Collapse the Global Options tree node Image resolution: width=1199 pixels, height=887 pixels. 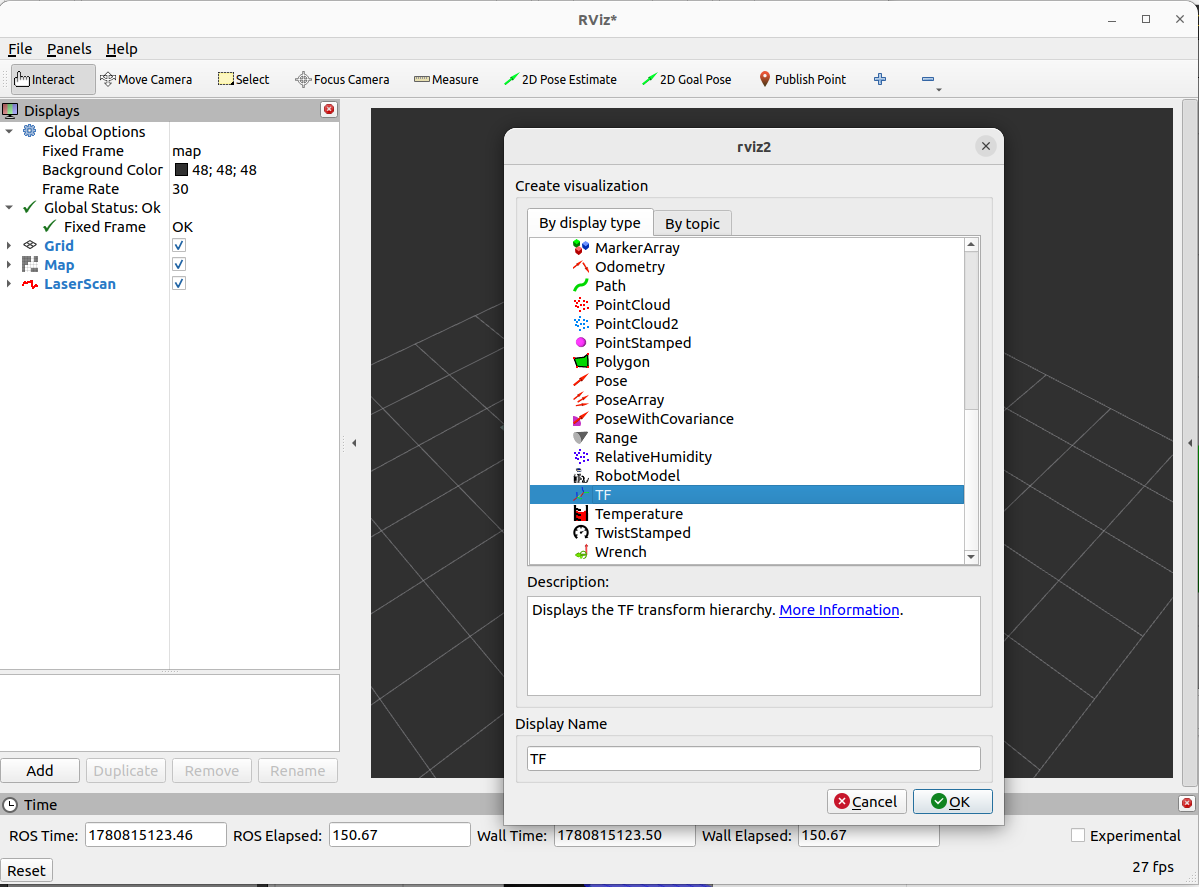9,132
